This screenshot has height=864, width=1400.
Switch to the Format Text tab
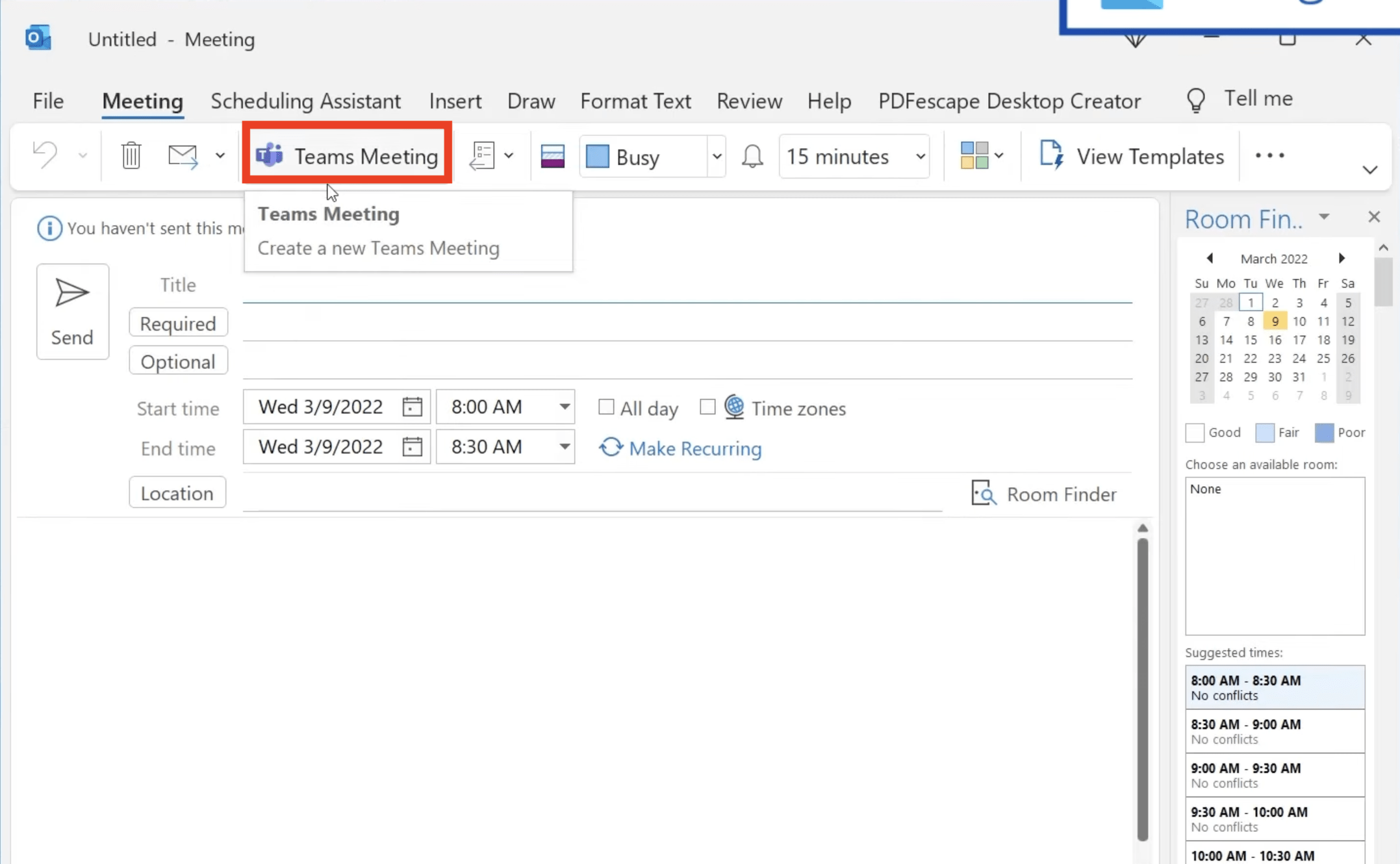click(x=635, y=101)
